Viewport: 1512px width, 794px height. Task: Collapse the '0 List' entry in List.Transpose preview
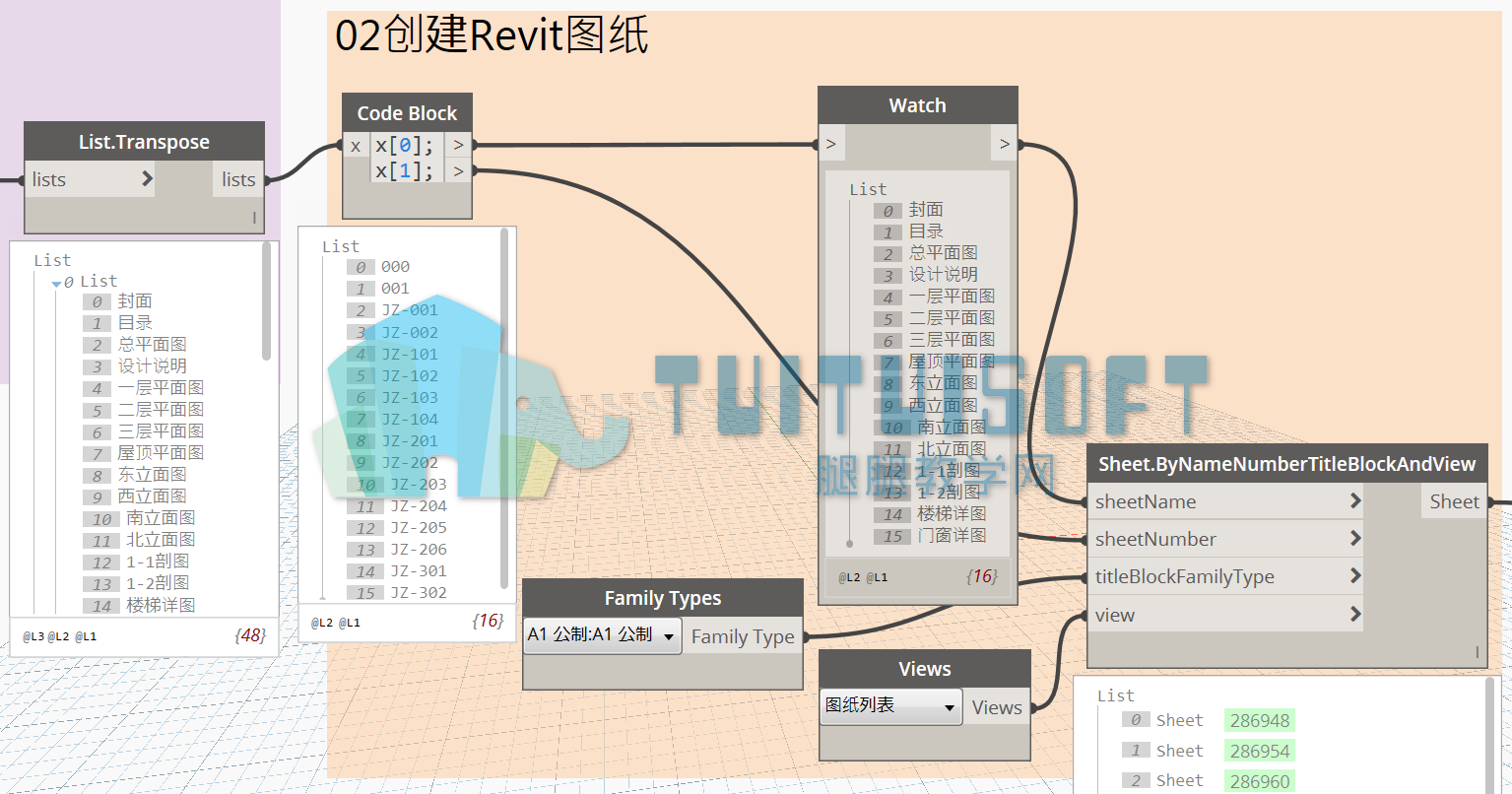click(x=56, y=283)
